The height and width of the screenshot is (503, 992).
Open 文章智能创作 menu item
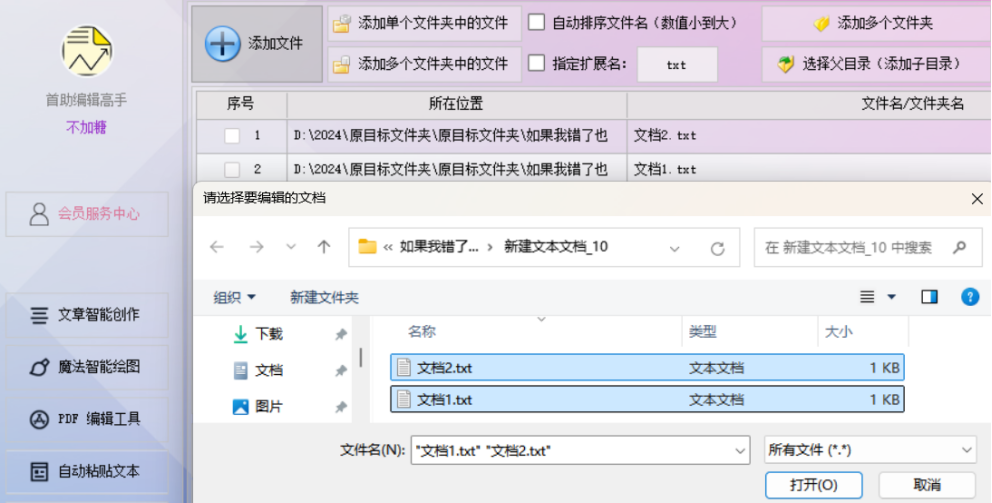click(87, 315)
